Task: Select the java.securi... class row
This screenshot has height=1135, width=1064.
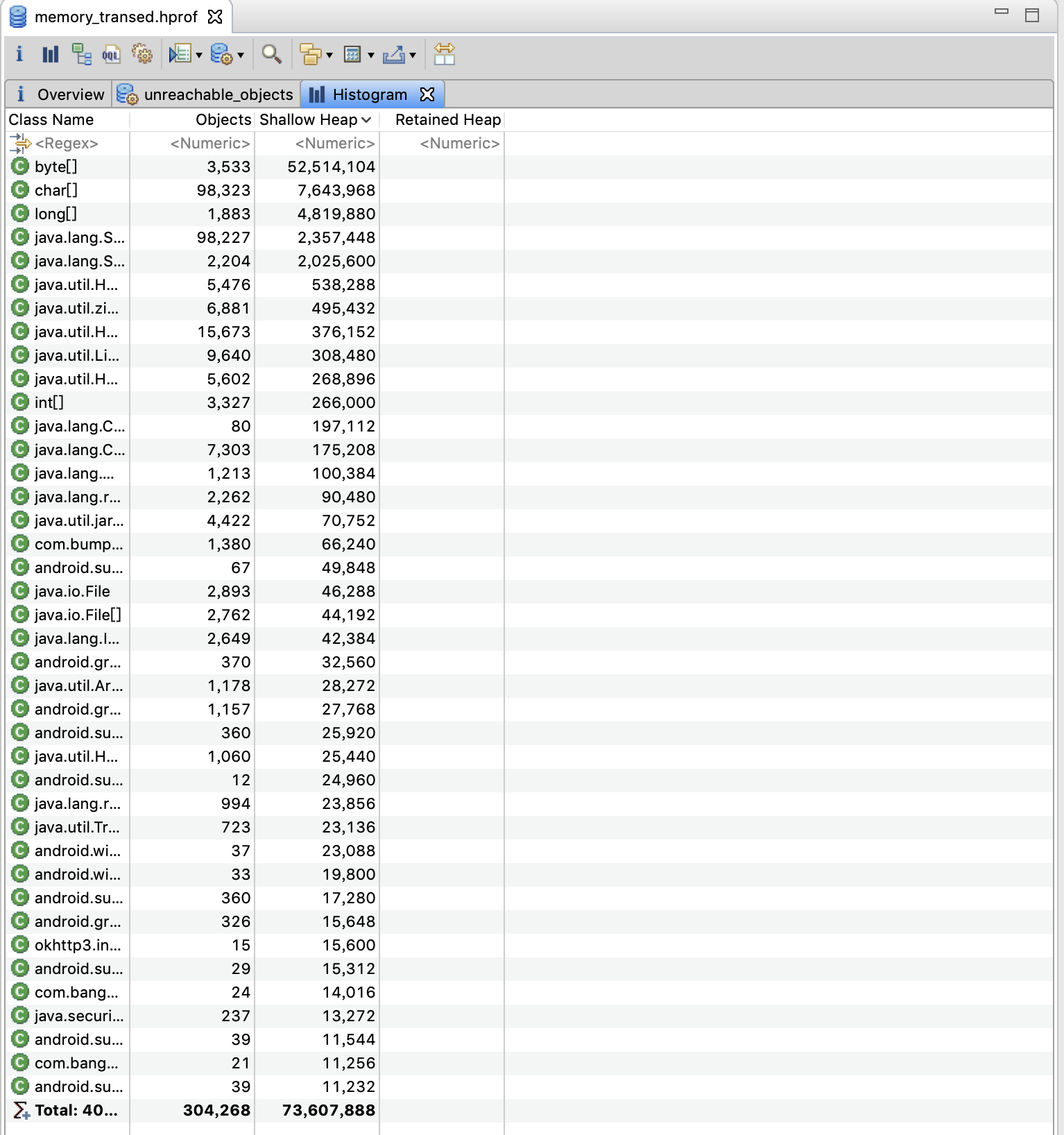Action: 529,1016
